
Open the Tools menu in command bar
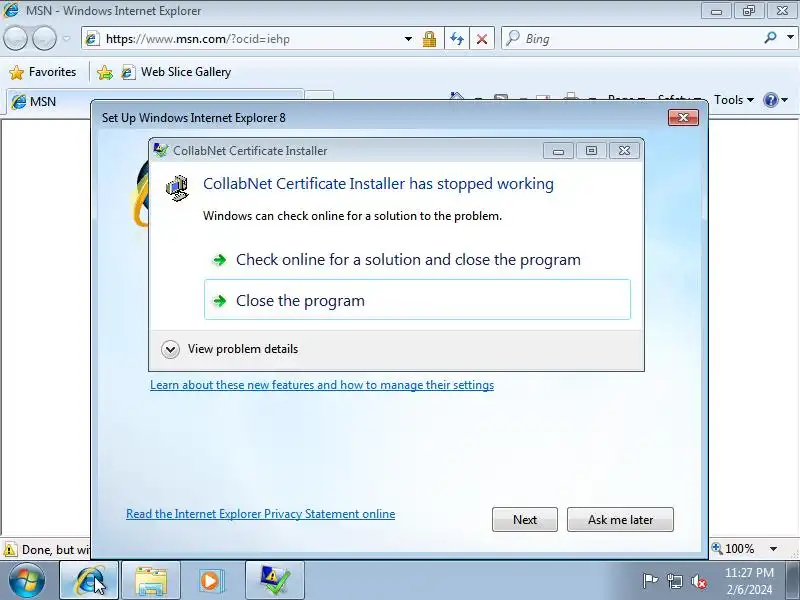[x=733, y=100]
